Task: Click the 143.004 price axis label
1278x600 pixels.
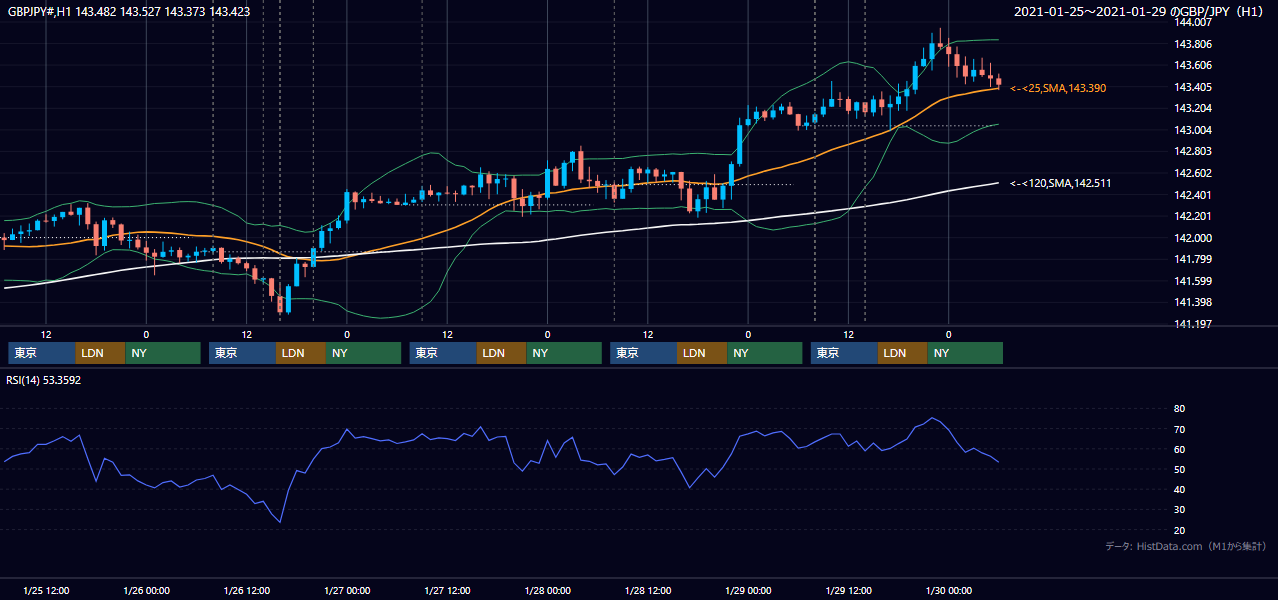Action: pos(1193,130)
